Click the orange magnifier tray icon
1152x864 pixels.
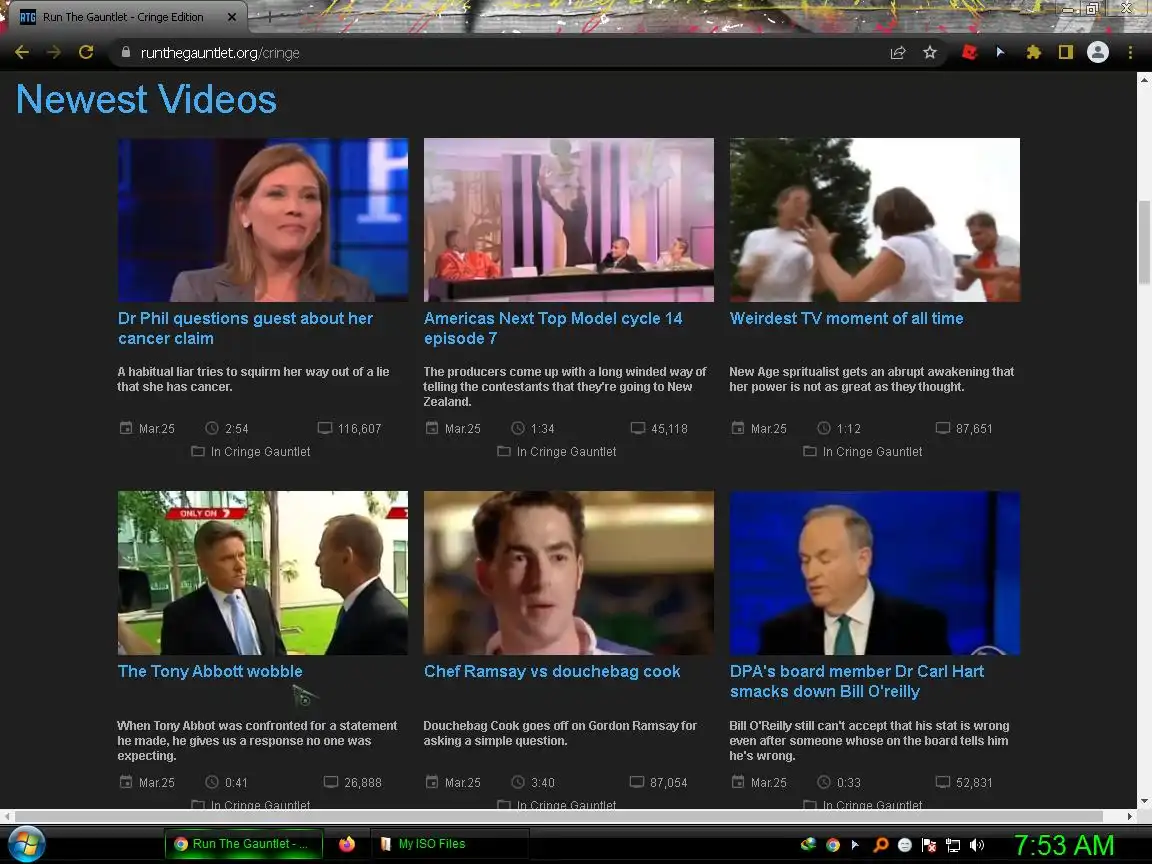pyautogui.click(x=880, y=845)
